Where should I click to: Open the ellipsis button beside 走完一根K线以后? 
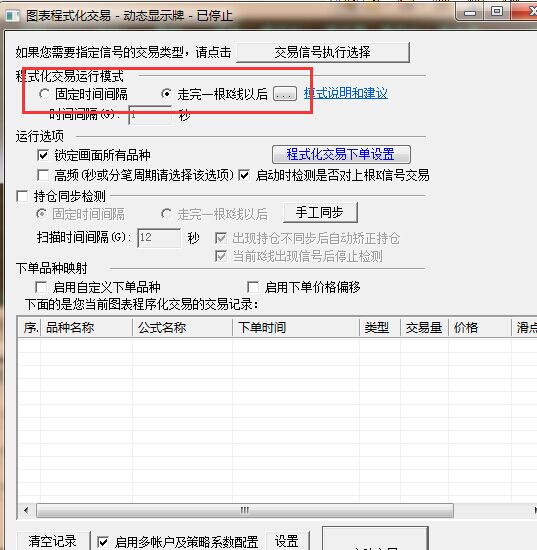point(284,94)
